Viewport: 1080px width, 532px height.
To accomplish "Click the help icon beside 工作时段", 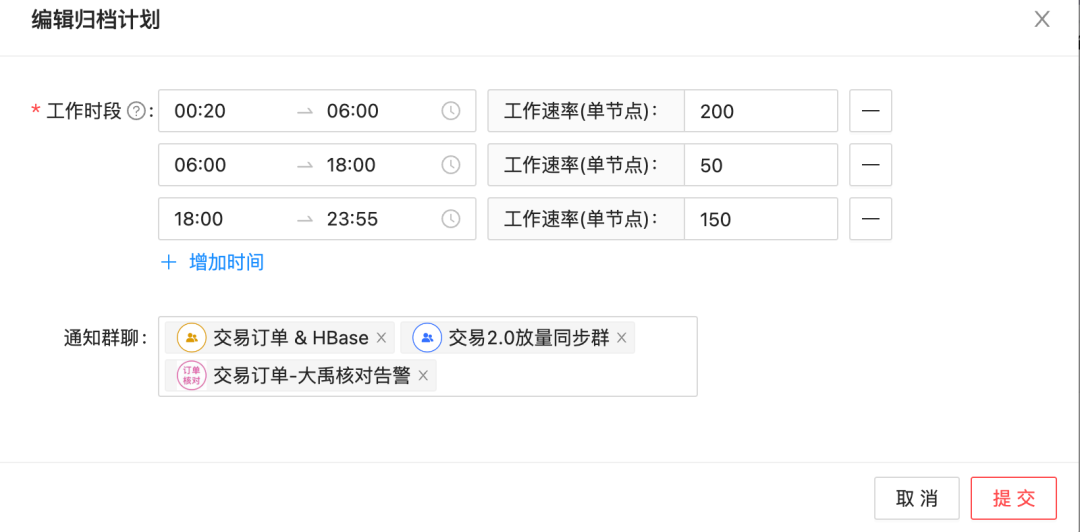I will pyautogui.click(x=137, y=111).
